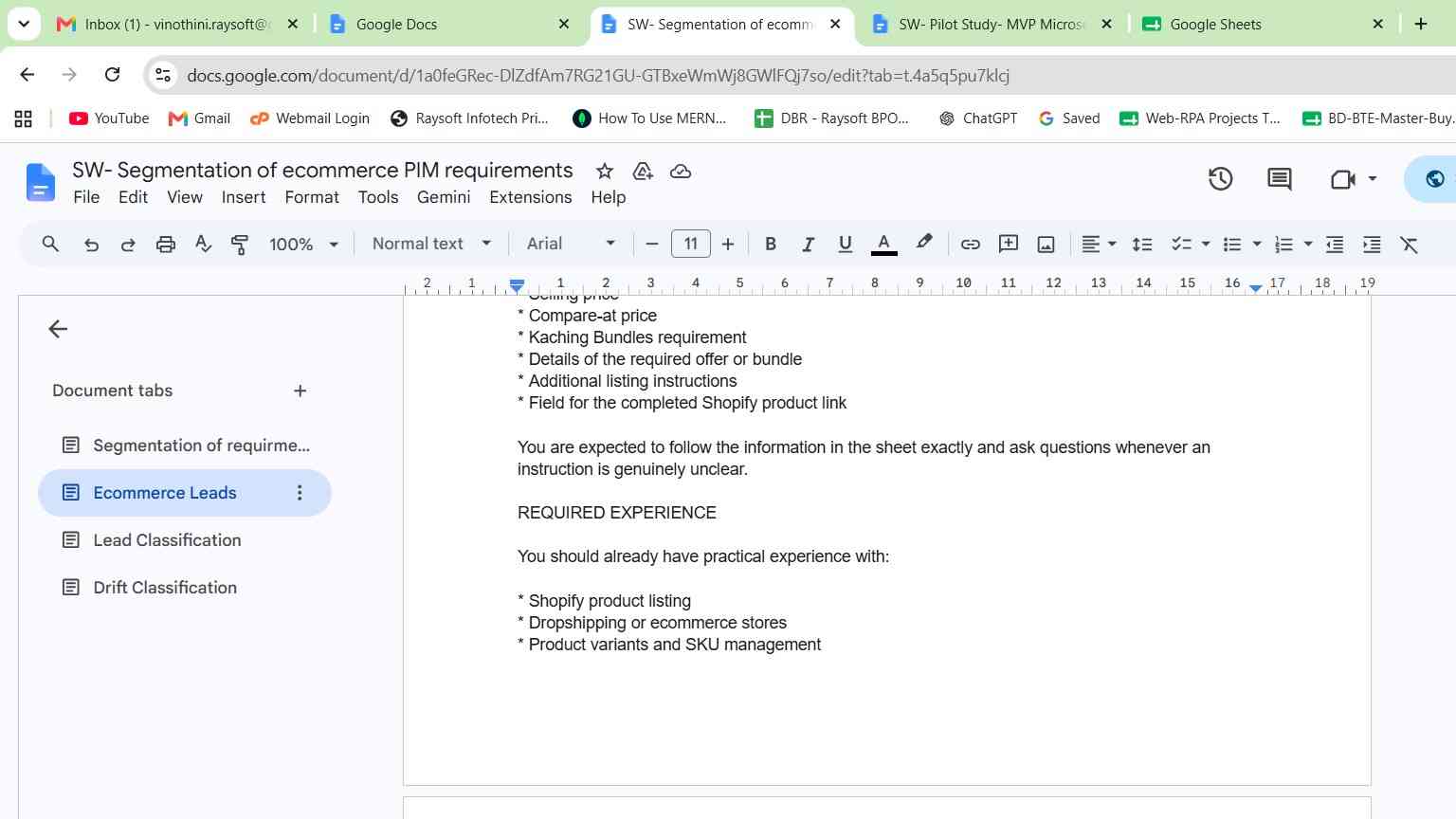Screen dimensions: 1456x819
Task: Click the insert link icon
Action: (970, 244)
